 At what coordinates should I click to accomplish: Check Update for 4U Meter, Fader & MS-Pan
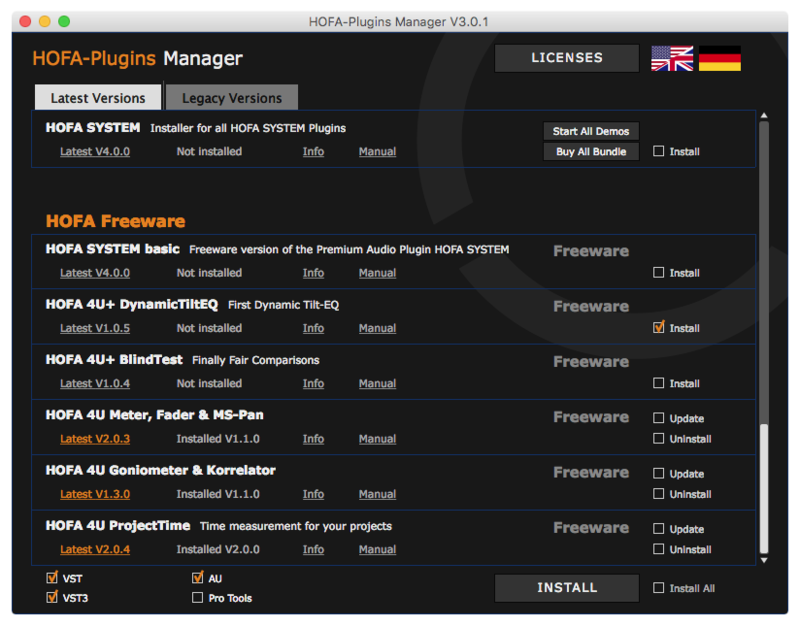pyautogui.click(x=658, y=418)
